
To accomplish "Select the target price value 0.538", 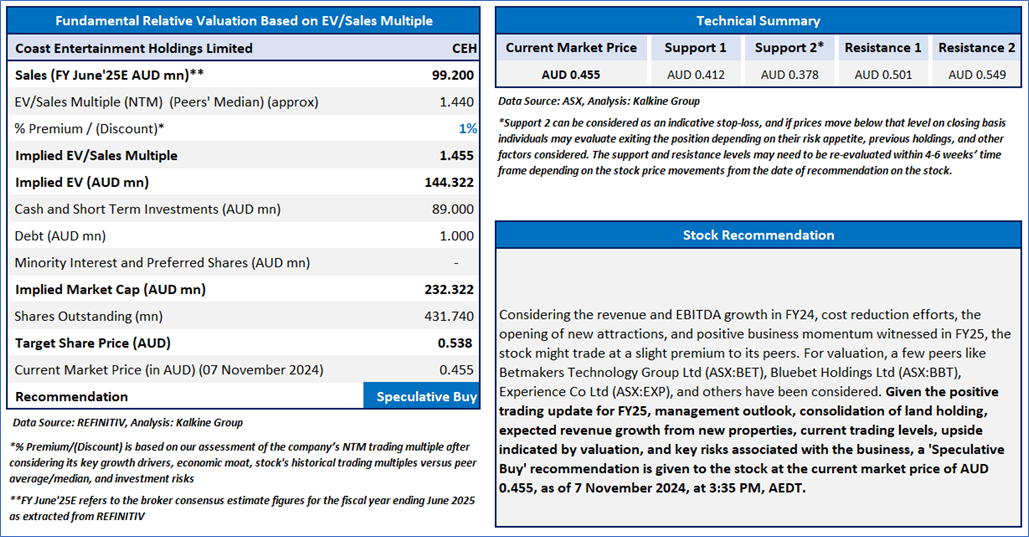I will click(x=456, y=343).
